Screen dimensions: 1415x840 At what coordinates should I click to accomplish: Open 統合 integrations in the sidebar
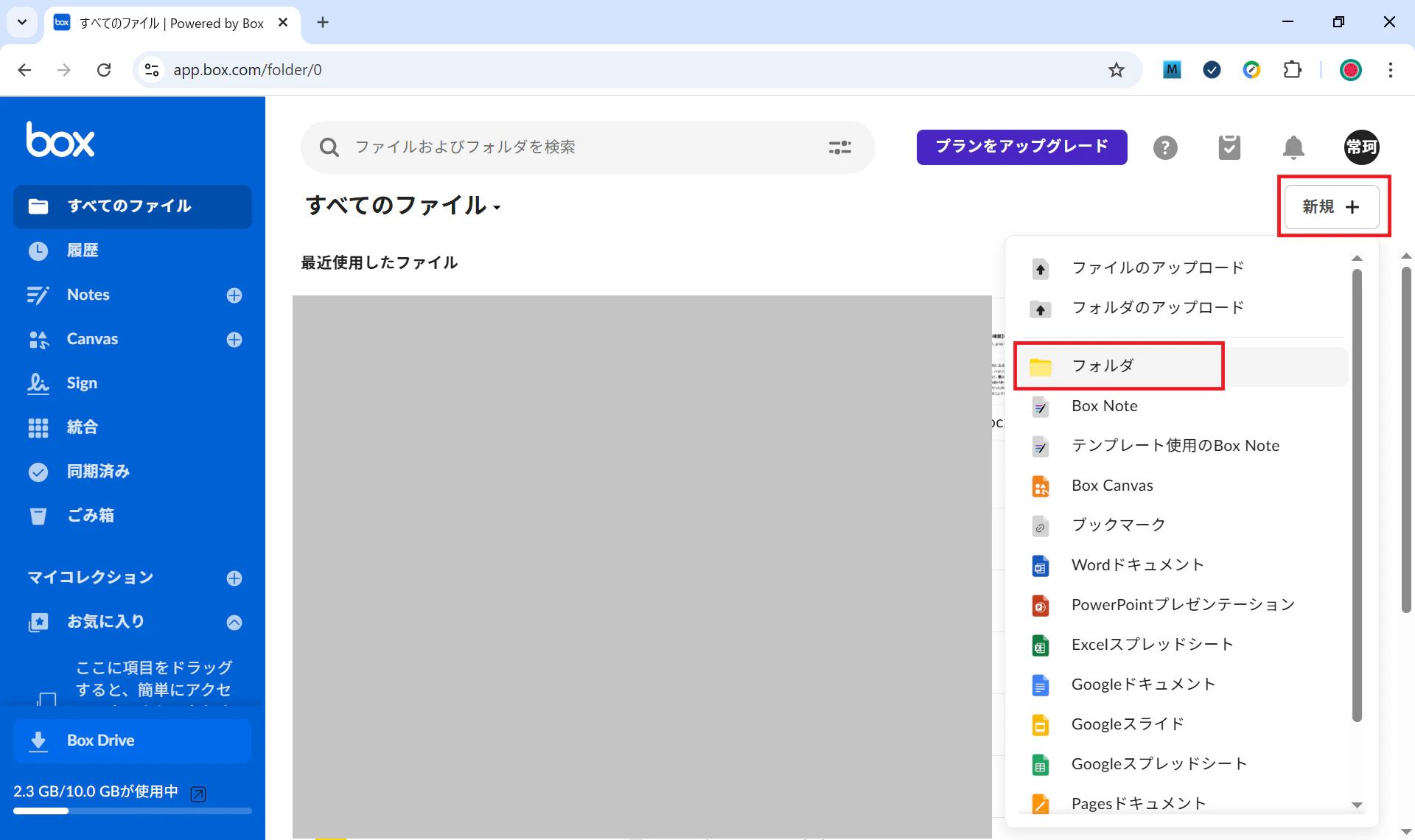point(82,427)
